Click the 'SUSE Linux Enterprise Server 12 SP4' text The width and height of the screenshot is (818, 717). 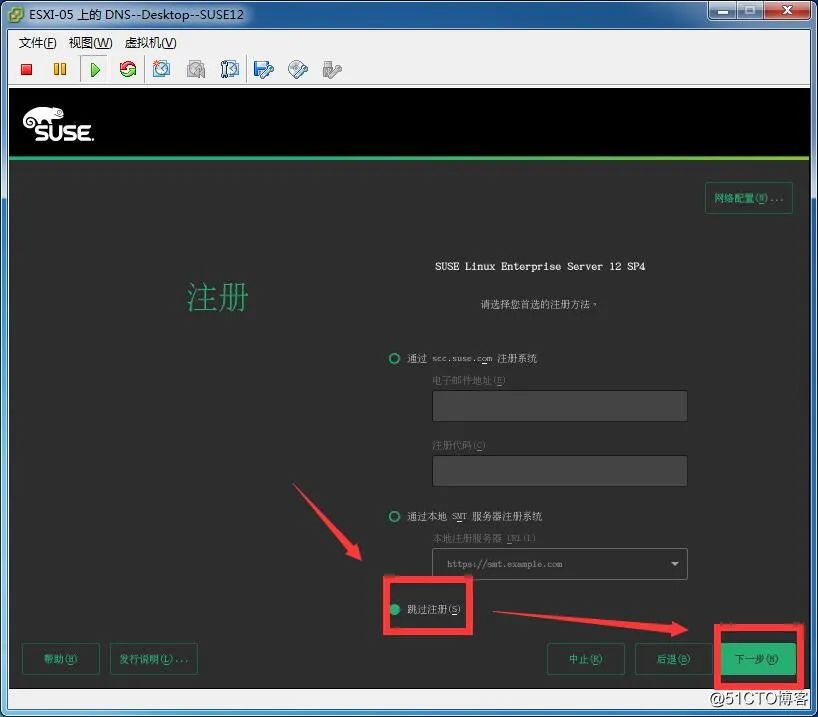(x=540, y=266)
